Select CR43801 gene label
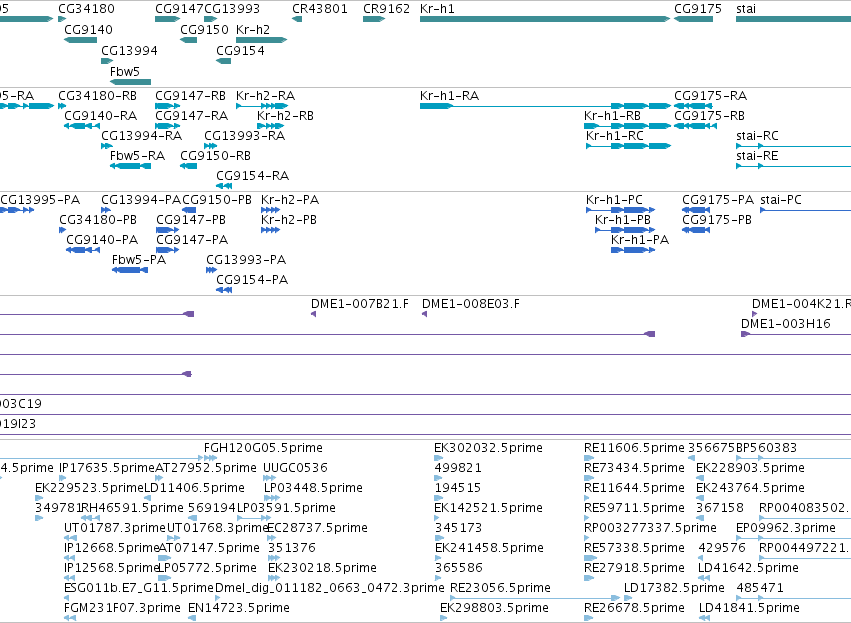Viewport: 851px width, 623px height. tap(320, 9)
